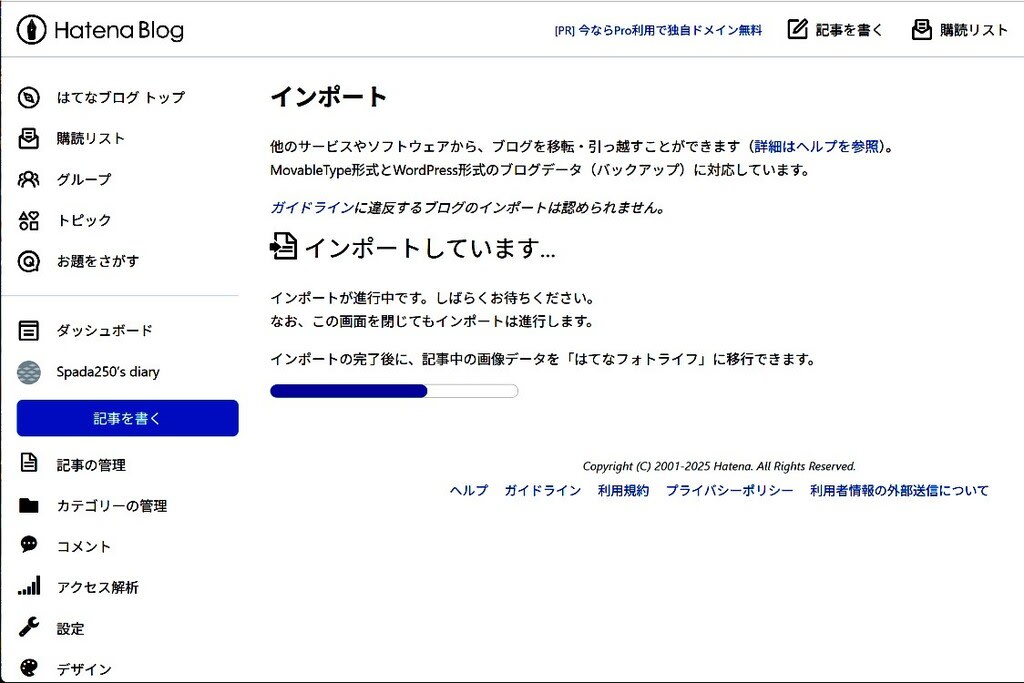
Task: Click the speech bubble icon beside コメント
Action: 29,545
